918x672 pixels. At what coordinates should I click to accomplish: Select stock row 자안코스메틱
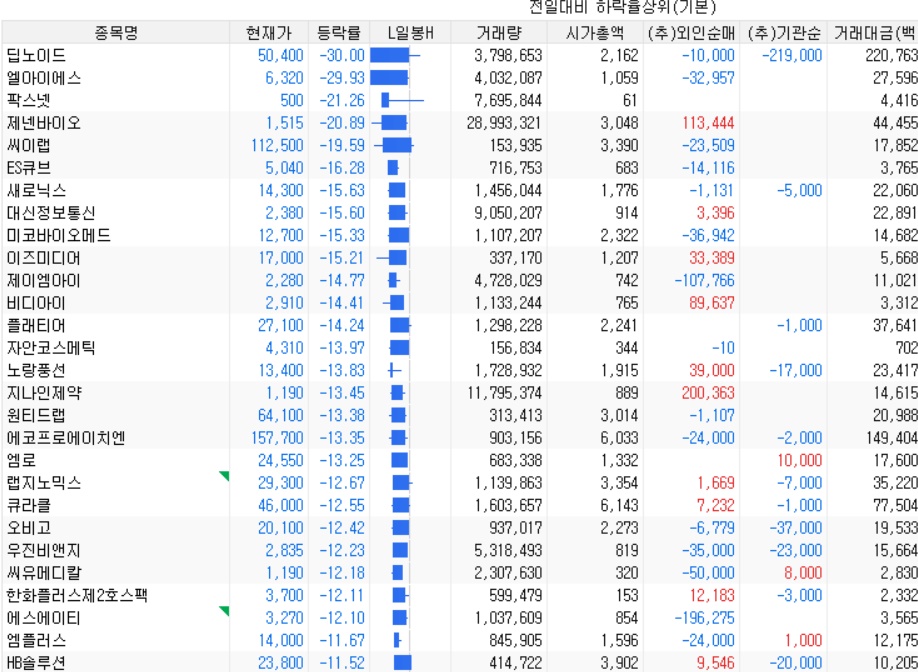(459, 348)
